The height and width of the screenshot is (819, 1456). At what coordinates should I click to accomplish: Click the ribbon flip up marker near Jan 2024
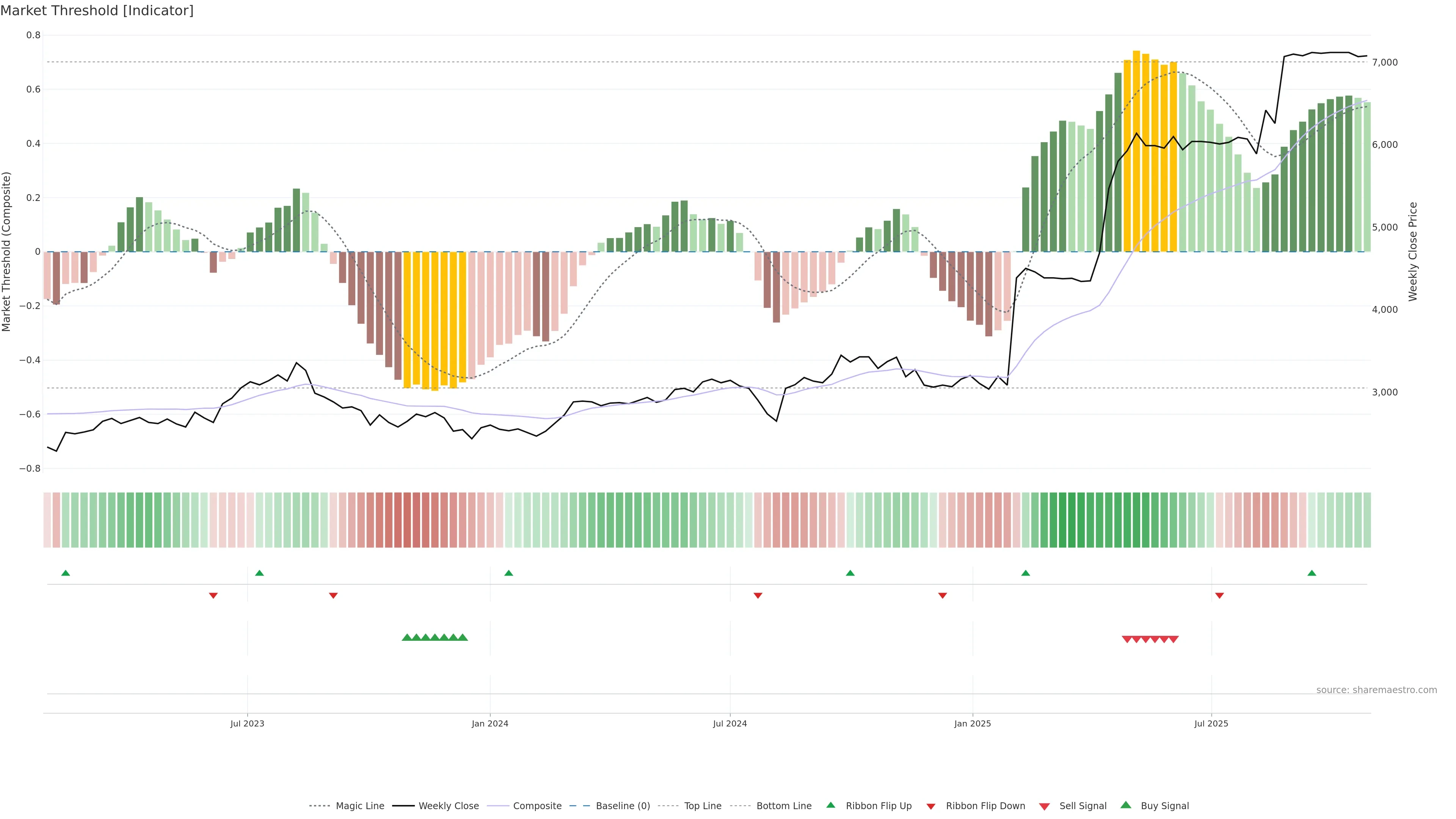tap(509, 573)
